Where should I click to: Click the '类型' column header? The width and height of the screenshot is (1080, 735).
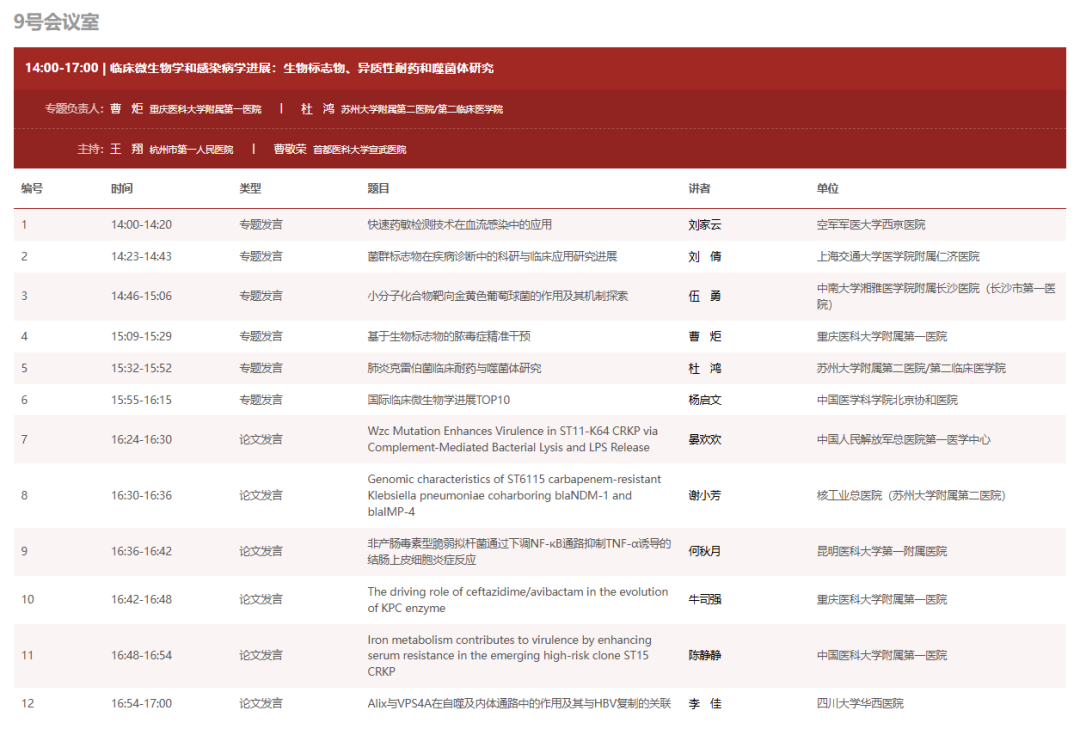click(250, 189)
